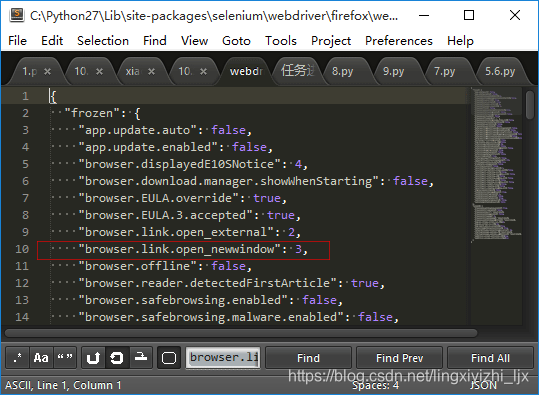539x395 pixels.
Task: Click the Sublime Text title bar icon
Action: 17,15
